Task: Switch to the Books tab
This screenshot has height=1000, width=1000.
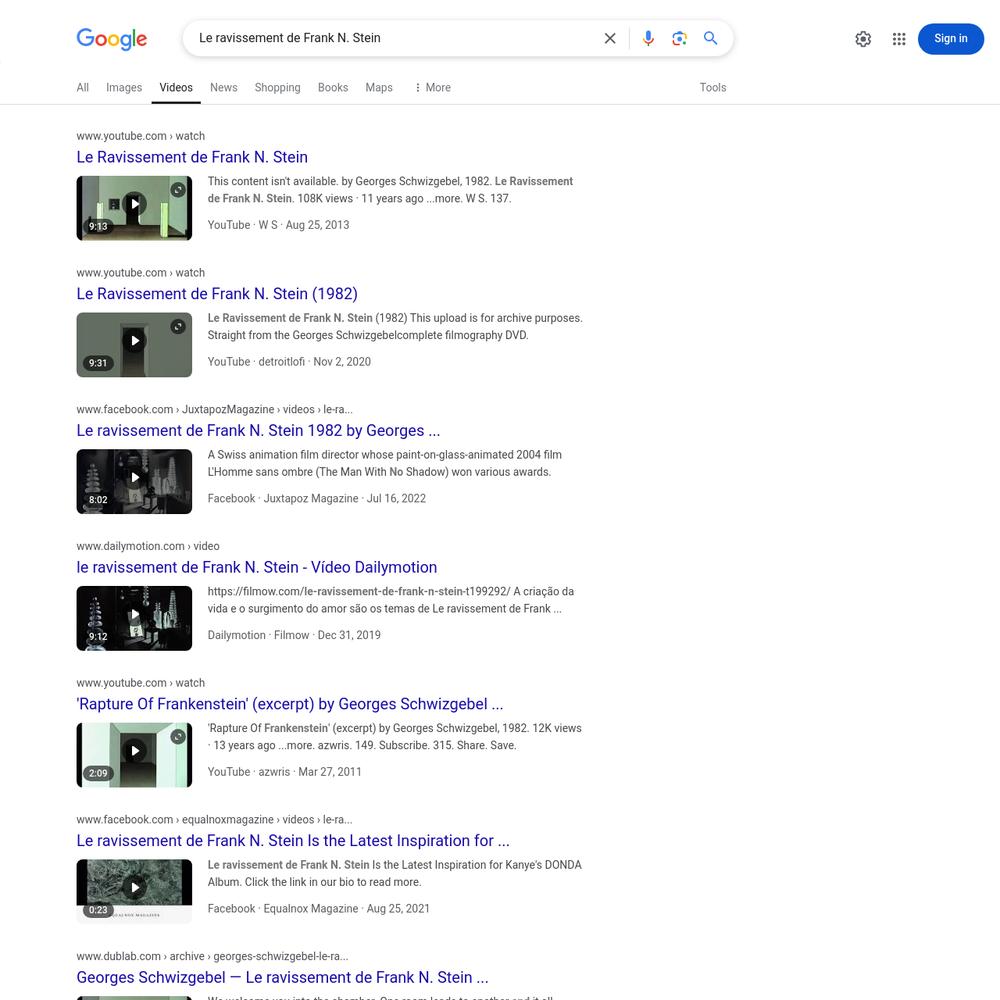Action: click(333, 87)
